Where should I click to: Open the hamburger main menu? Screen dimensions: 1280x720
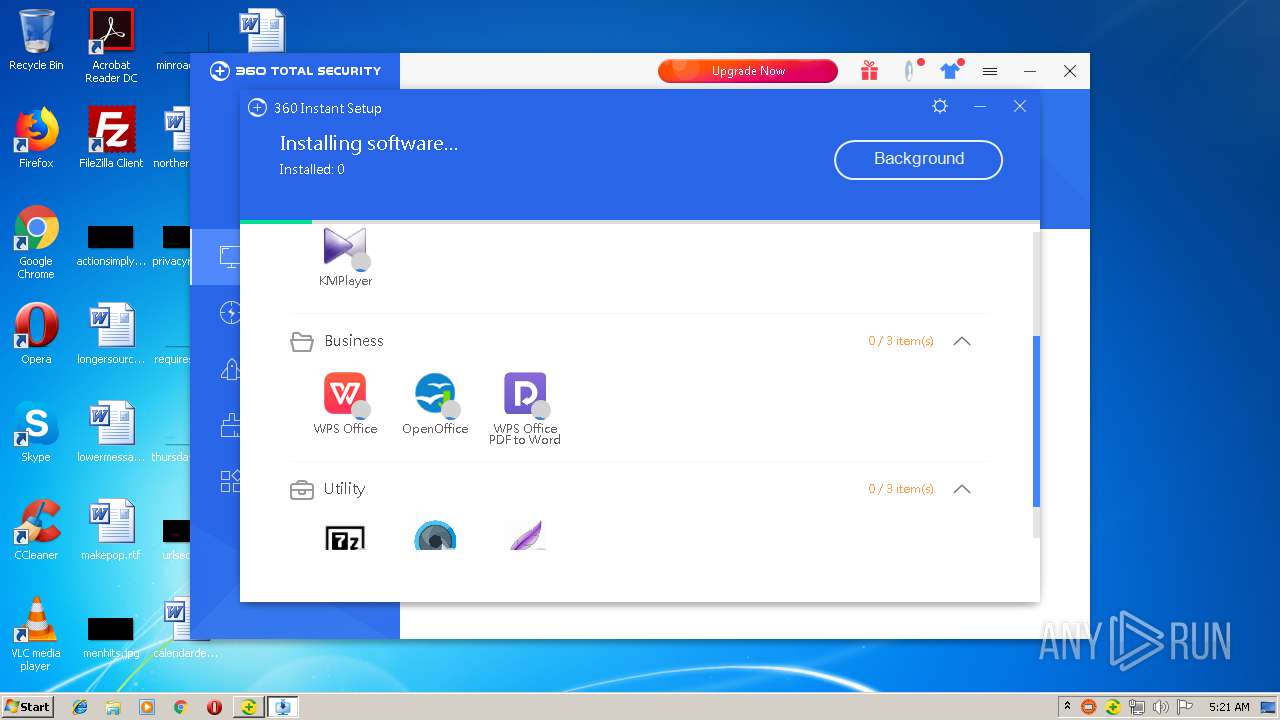click(990, 71)
